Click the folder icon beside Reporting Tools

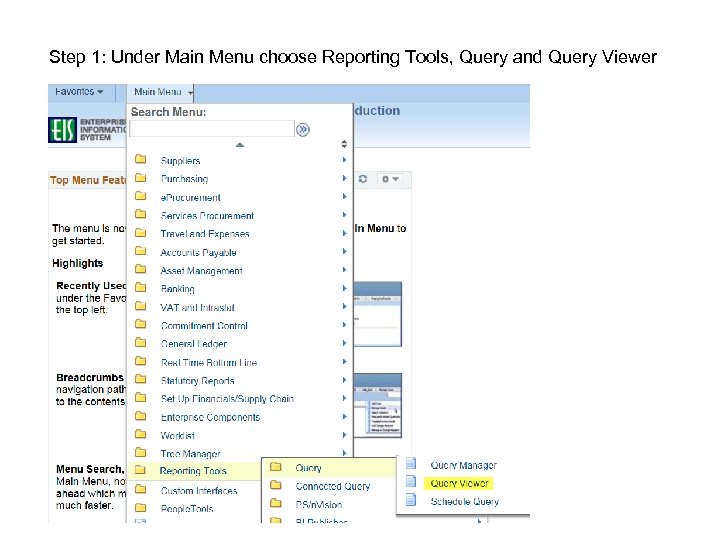[140, 470]
